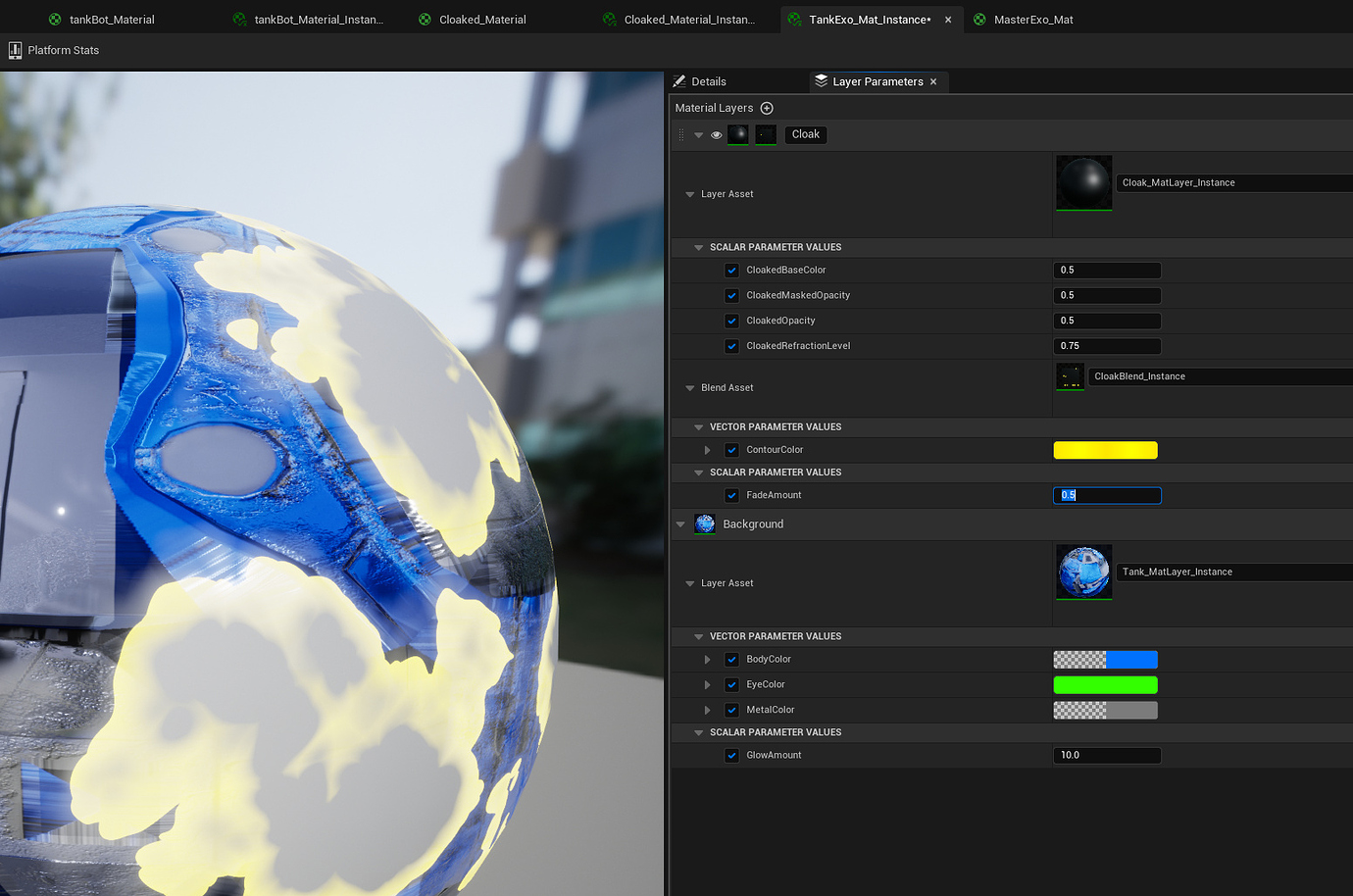
Task: Click the Cloak layer sphere preview icon
Action: [x=738, y=134]
